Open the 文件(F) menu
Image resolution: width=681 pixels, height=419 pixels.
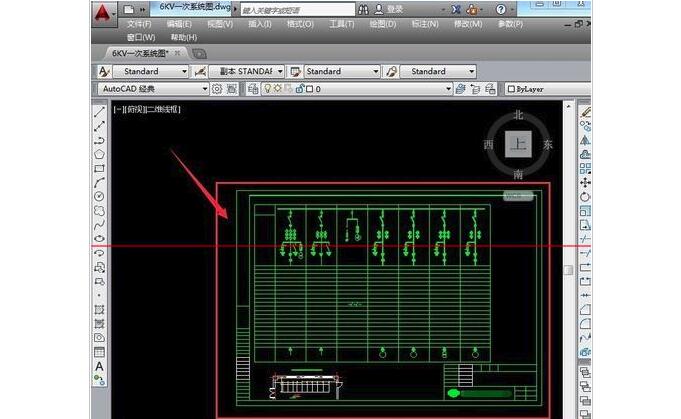click(139, 24)
